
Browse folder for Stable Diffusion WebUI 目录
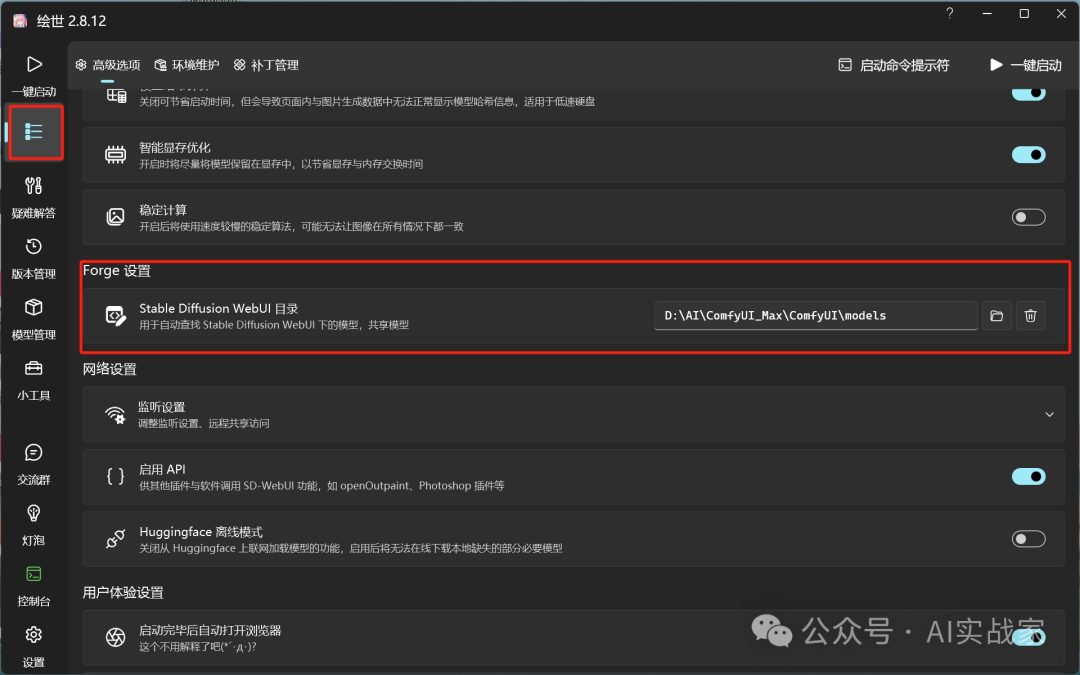click(x=996, y=315)
